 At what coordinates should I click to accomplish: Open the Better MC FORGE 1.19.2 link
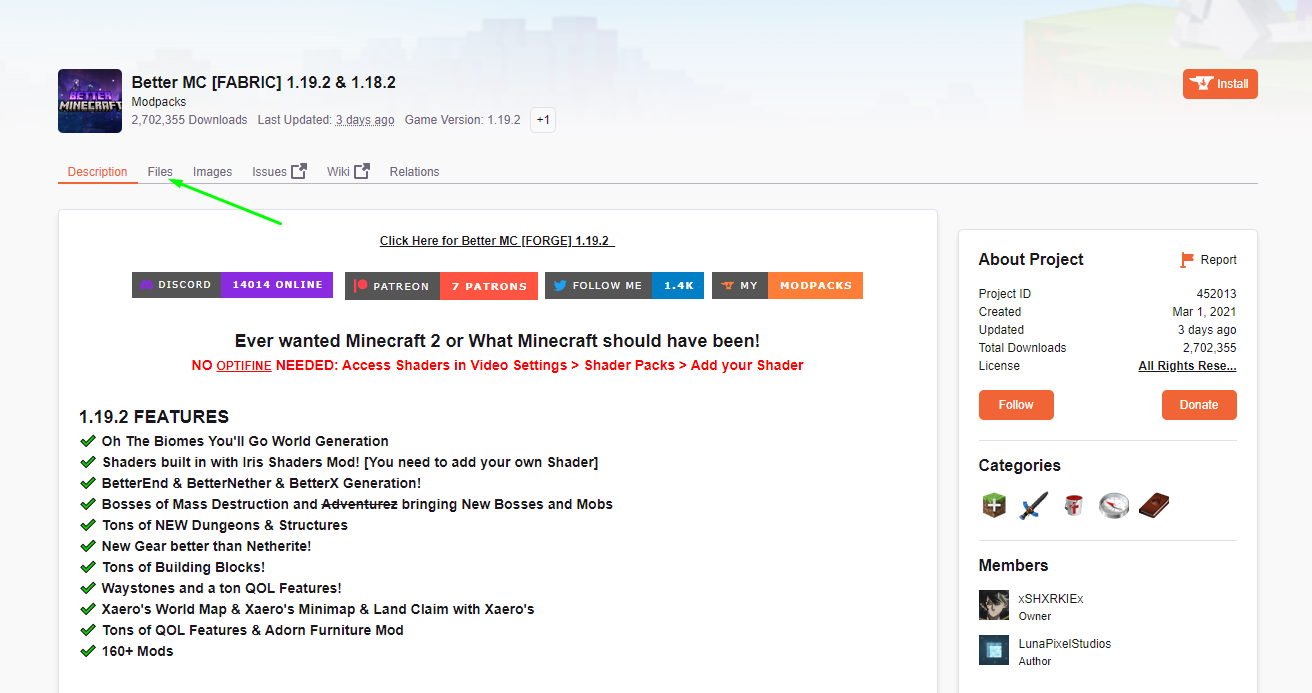click(x=496, y=240)
